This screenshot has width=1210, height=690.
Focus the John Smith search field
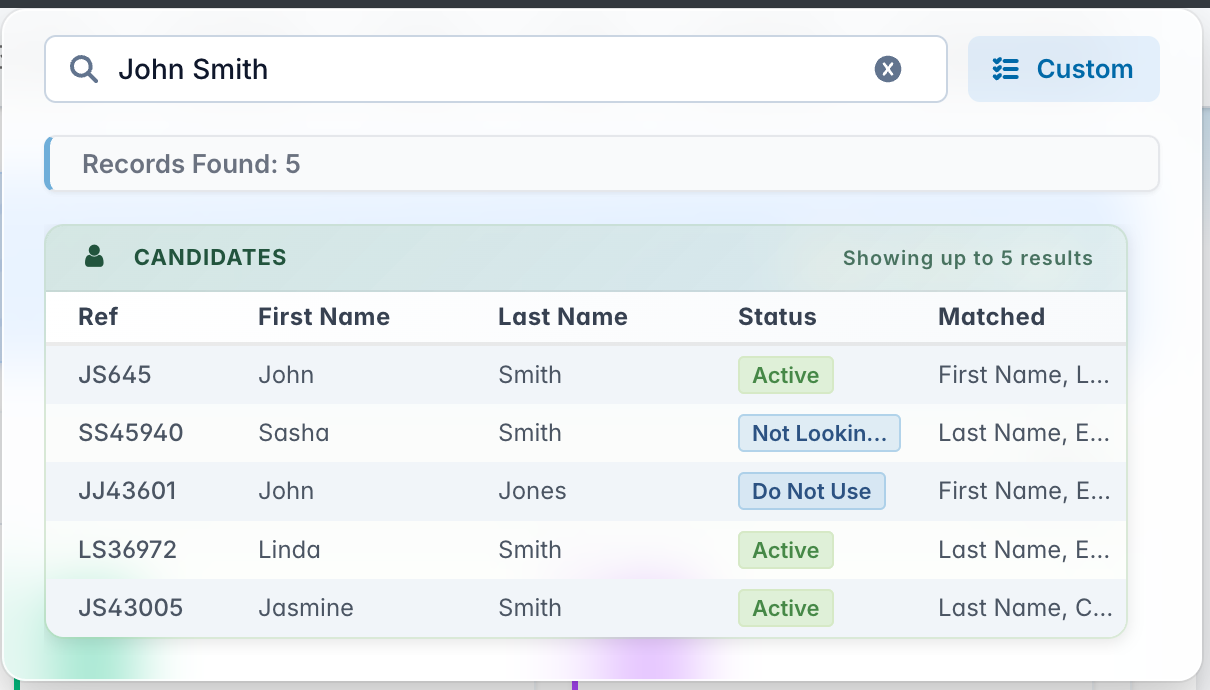point(496,69)
